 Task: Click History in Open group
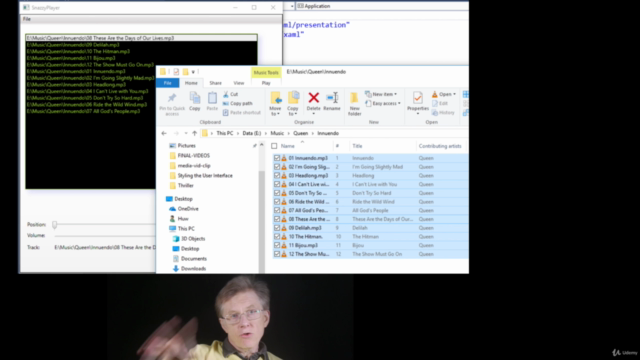click(x=443, y=112)
